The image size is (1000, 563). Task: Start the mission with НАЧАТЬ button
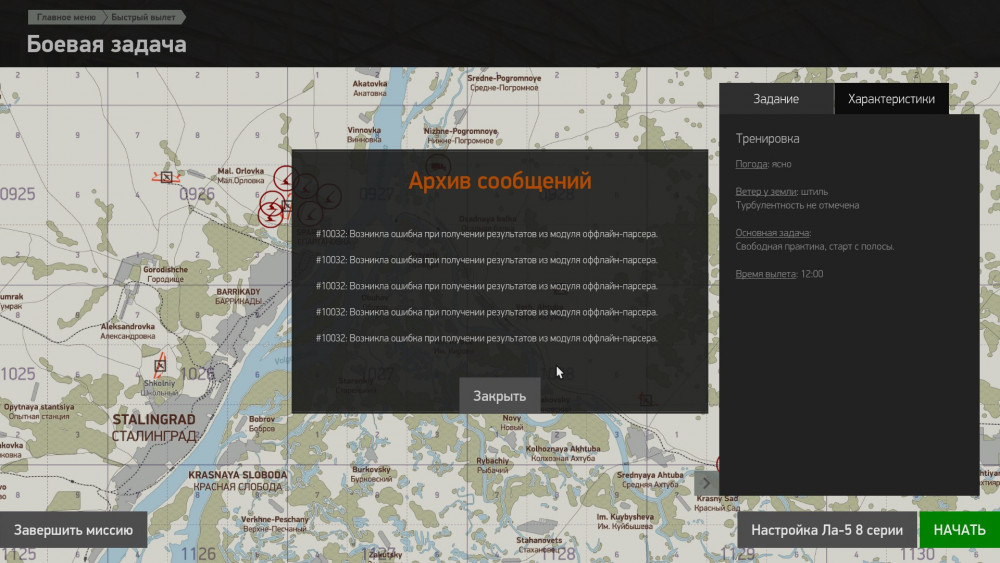[959, 530]
